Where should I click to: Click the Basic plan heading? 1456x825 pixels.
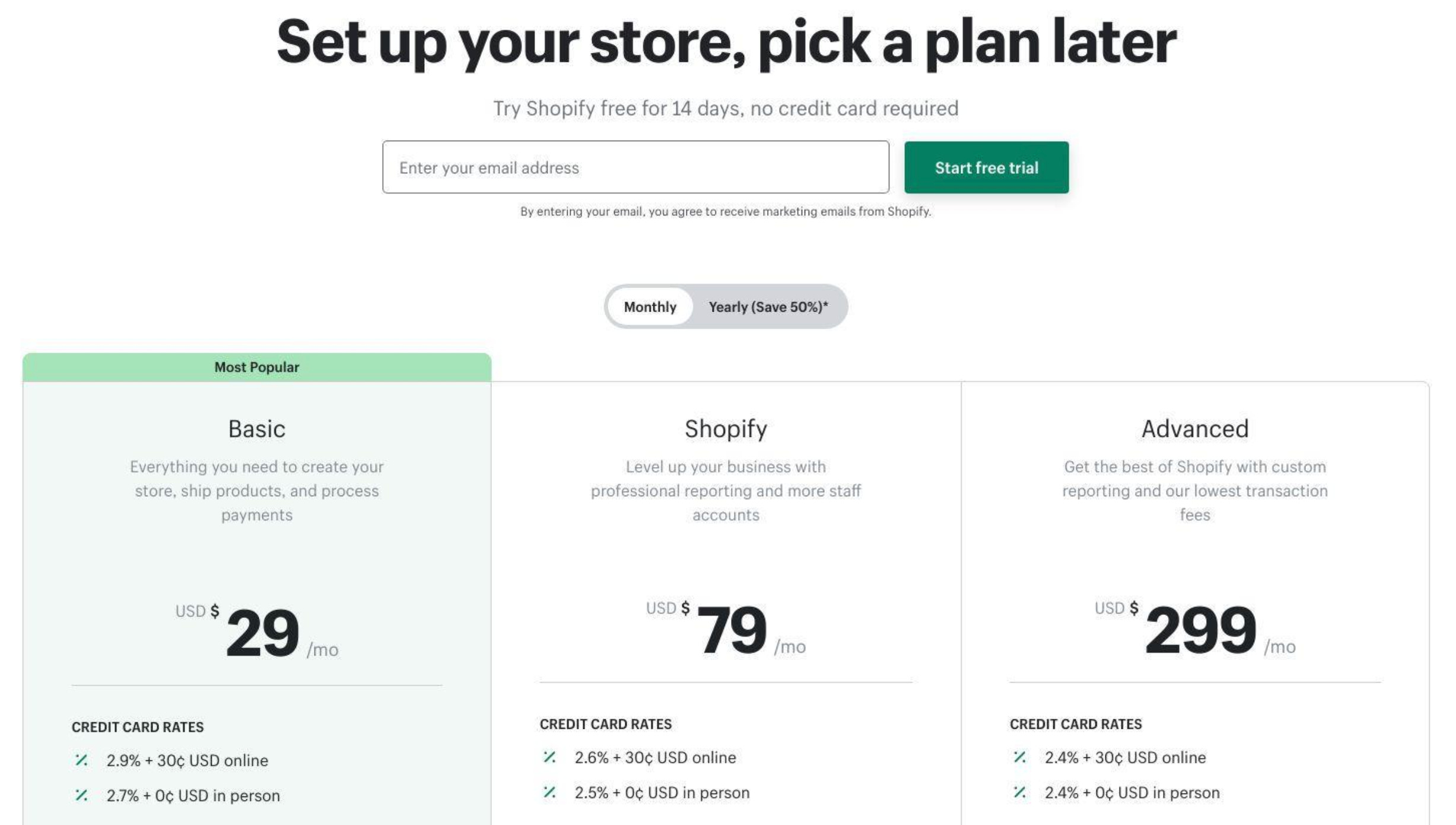click(256, 428)
